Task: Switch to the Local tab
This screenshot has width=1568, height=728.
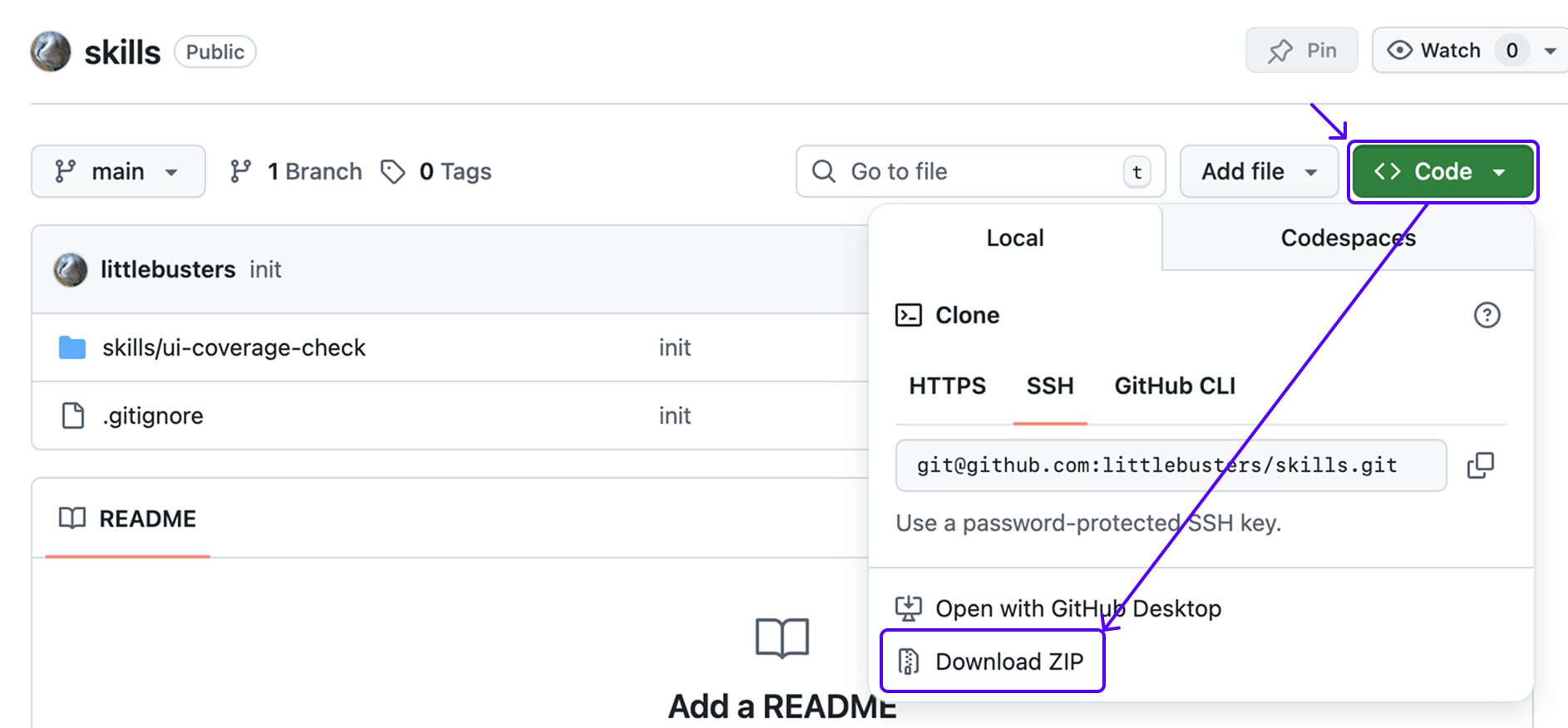Action: tap(1015, 238)
